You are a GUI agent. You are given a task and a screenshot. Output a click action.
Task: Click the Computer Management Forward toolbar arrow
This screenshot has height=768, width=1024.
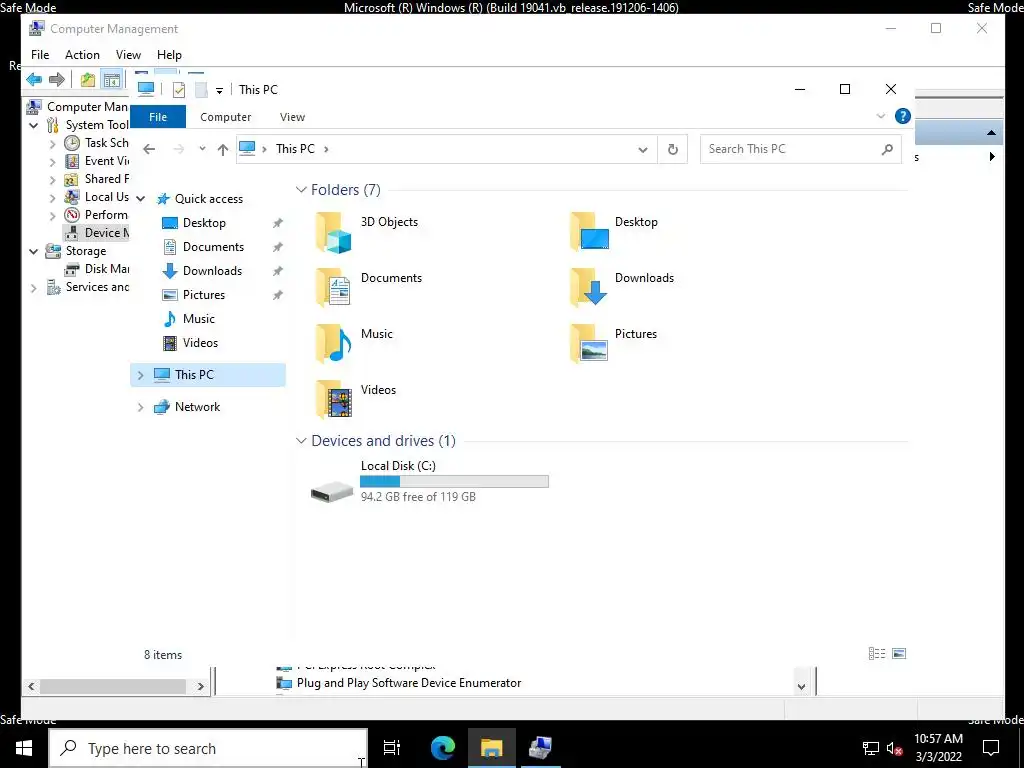[57, 80]
